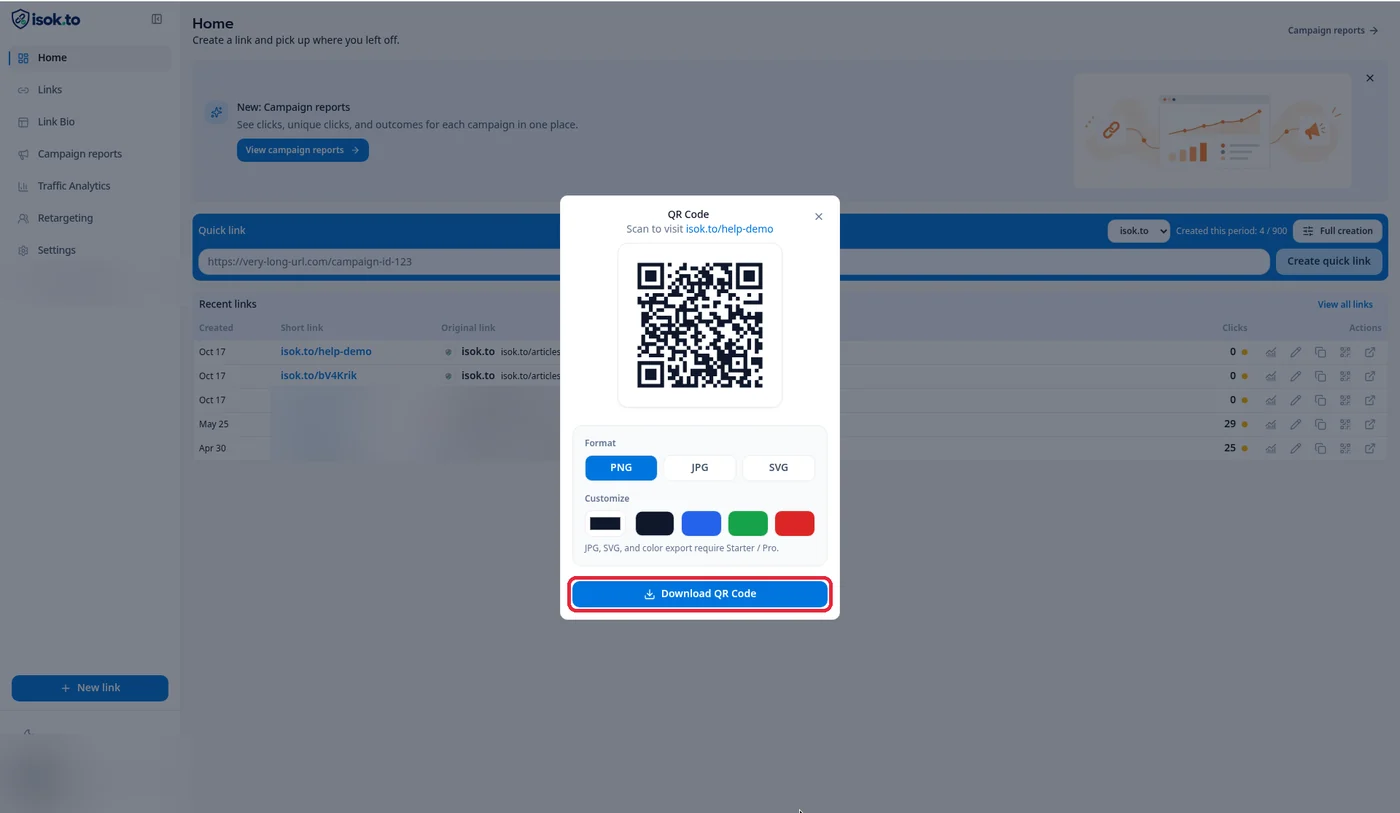Click Create quick link button

(x=1329, y=261)
